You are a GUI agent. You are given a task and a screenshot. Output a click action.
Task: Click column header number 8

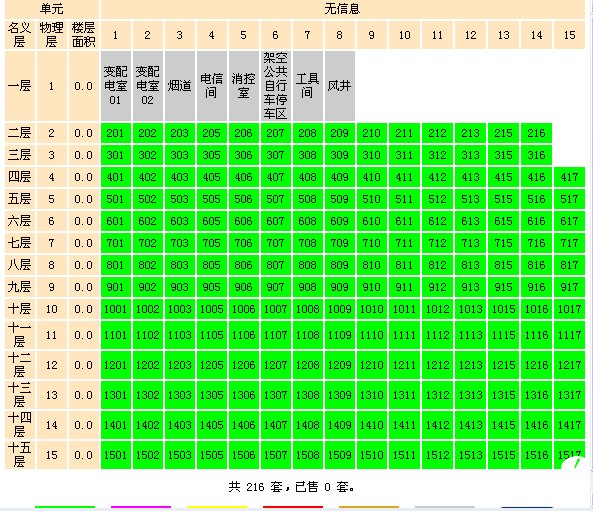click(339, 35)
